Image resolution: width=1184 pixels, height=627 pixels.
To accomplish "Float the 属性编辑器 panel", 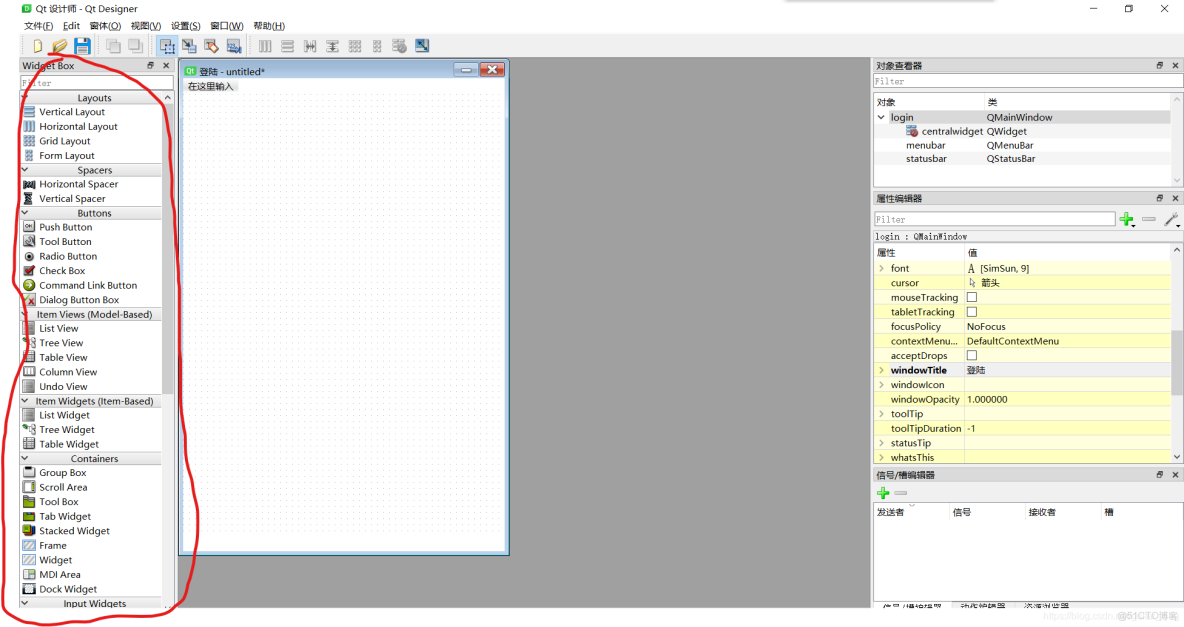I will click(1160, 198).
